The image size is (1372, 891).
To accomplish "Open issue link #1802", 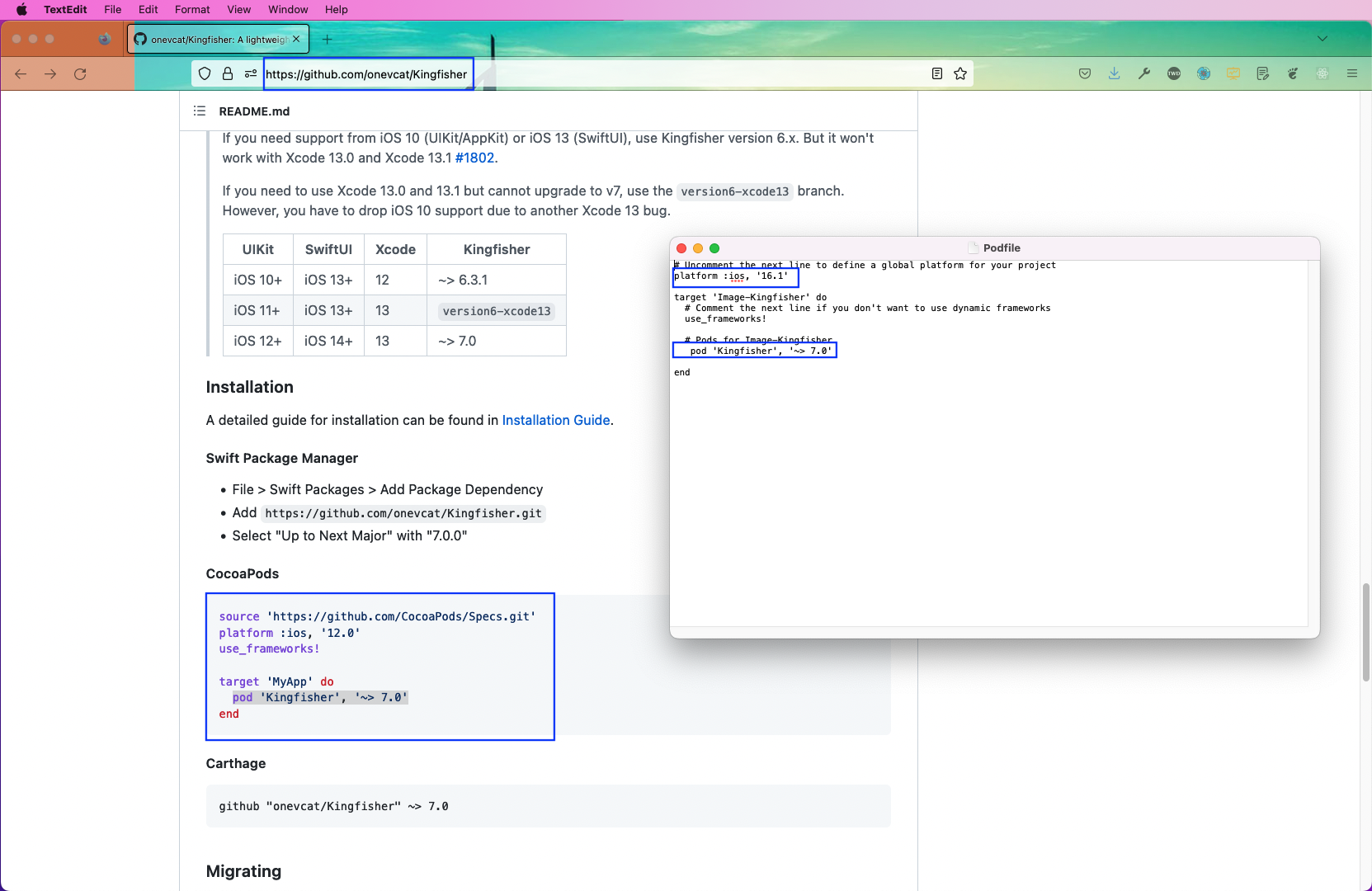I will [x=475, y=158].
